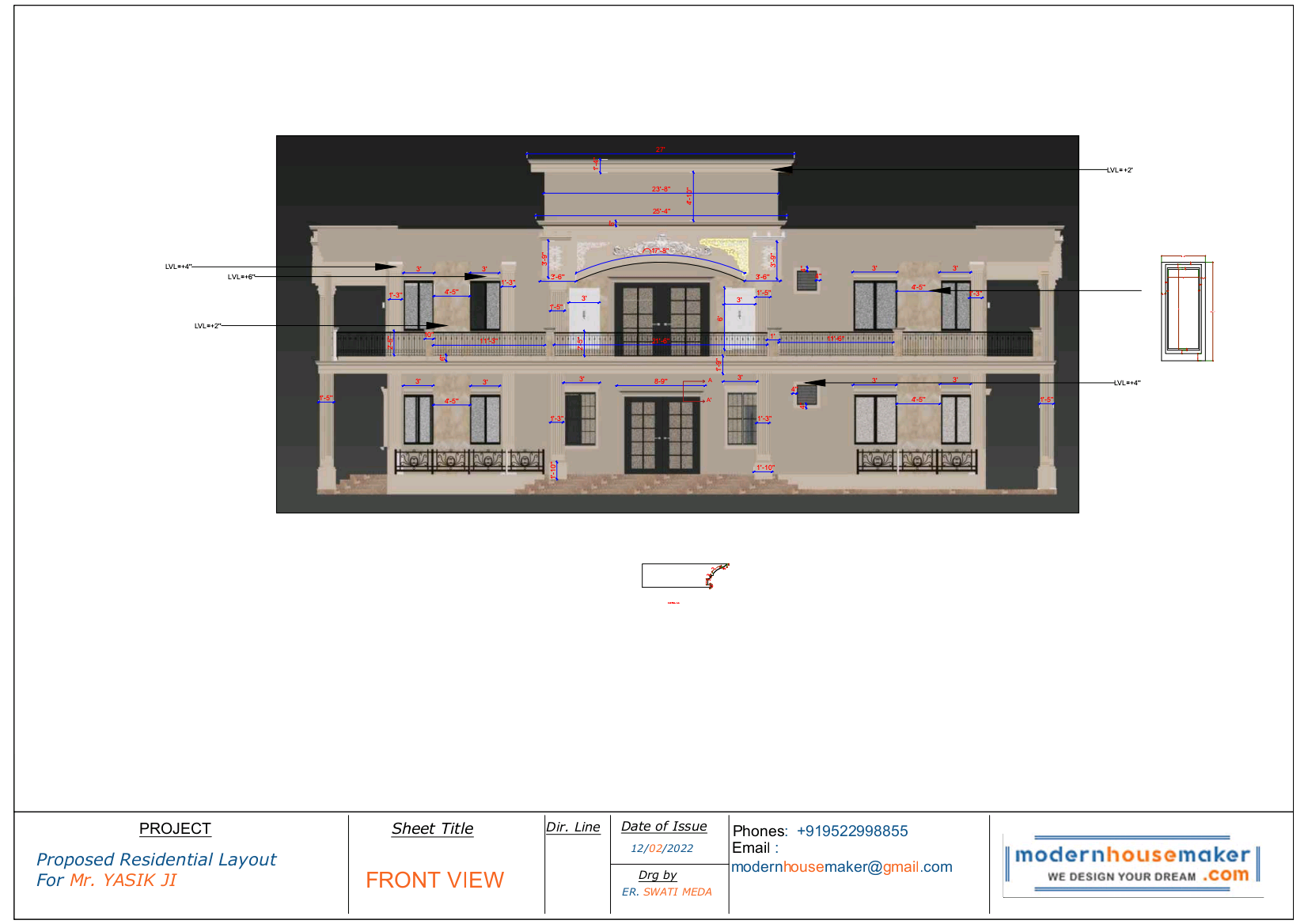Click the window detail drawing beside elevation
The image size is (1308, 924).
click(x=1187, y=309)
